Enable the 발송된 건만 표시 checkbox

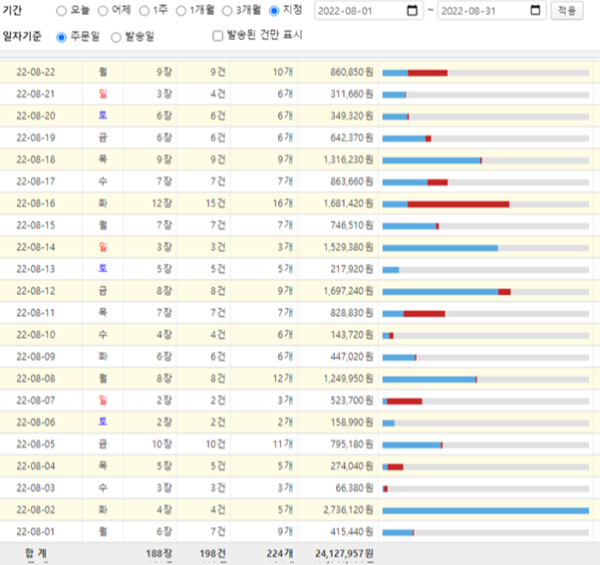tap(217, 36)
